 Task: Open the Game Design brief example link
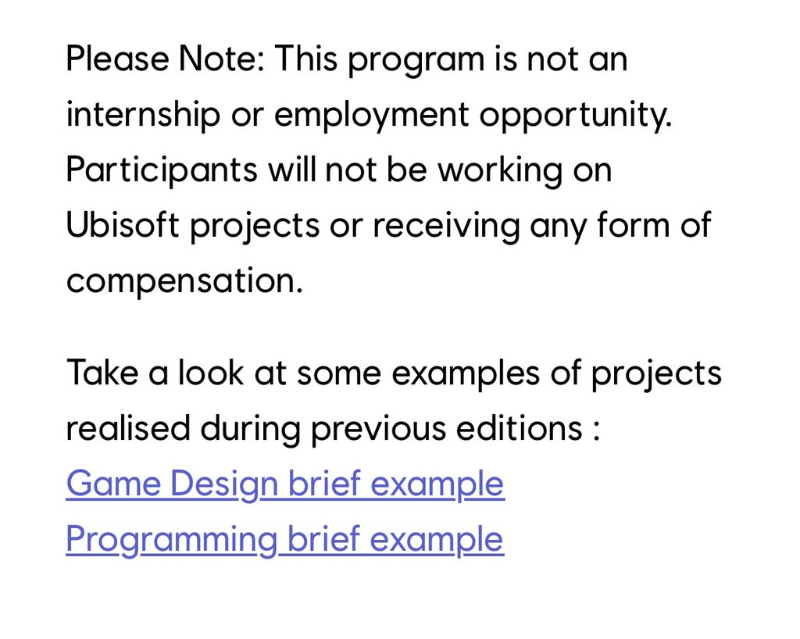click(285, 484)
